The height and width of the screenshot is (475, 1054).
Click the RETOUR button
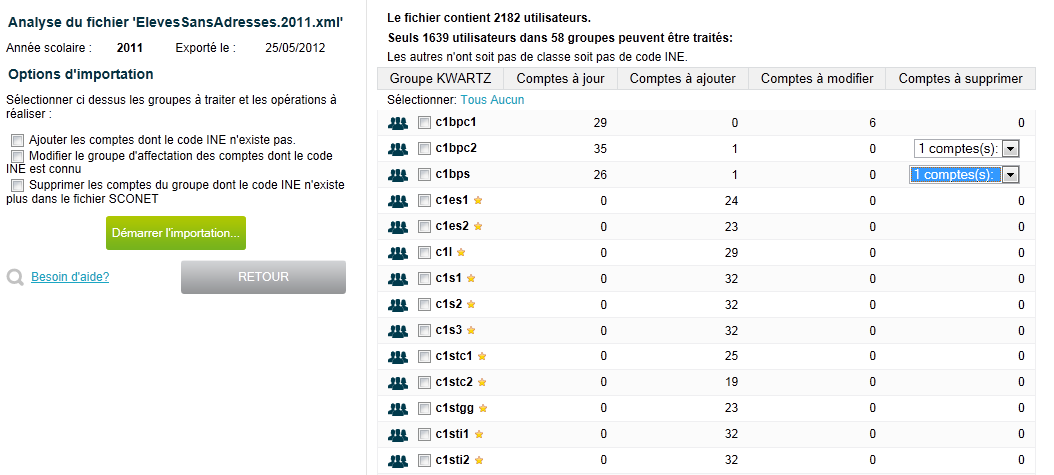pos(264,277)
